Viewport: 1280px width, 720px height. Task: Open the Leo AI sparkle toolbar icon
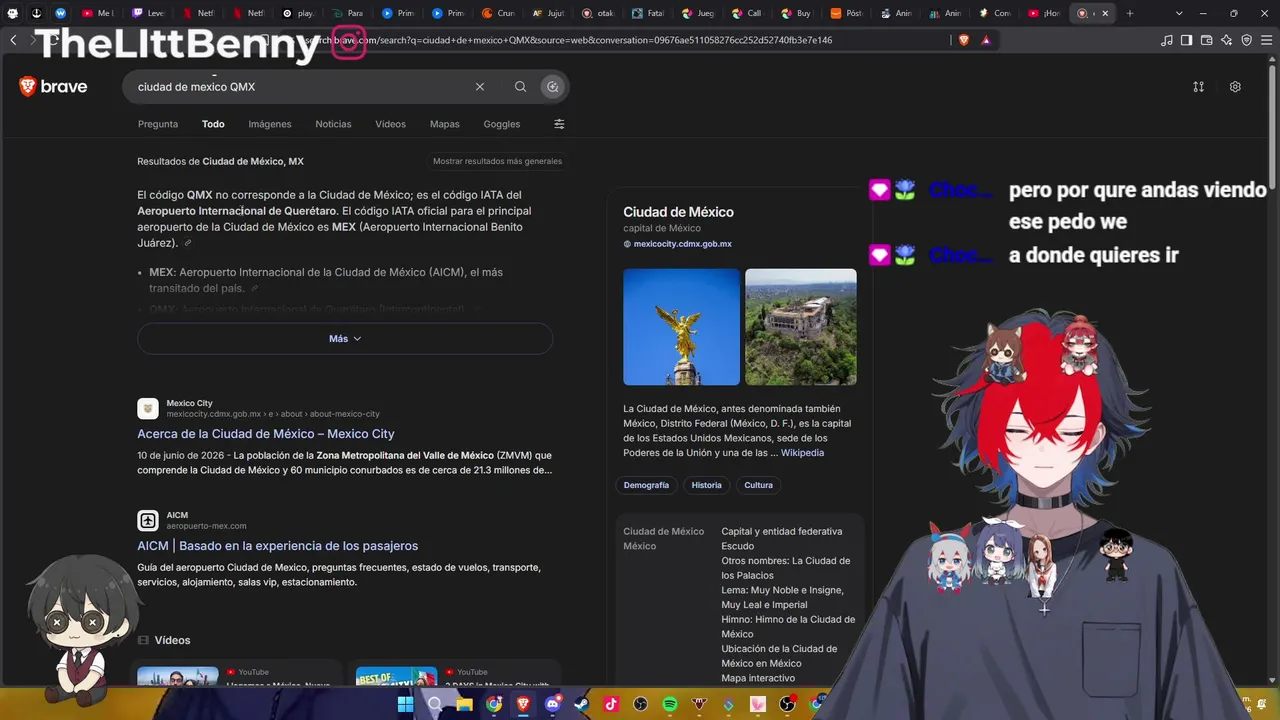(x=1227, y=40)
